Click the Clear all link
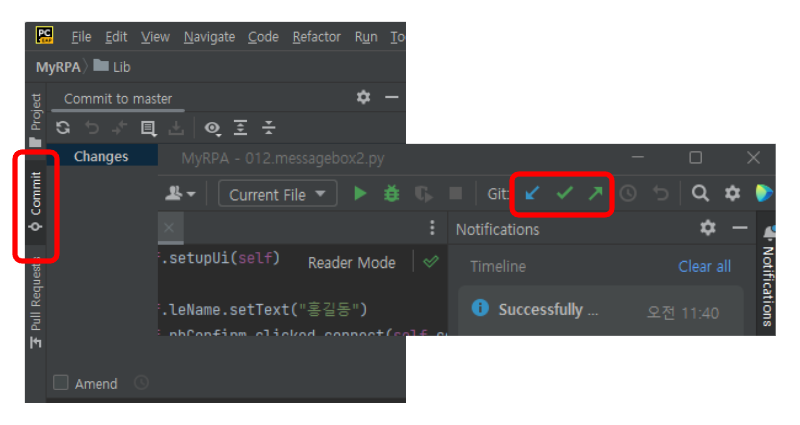 coord(704,266)
